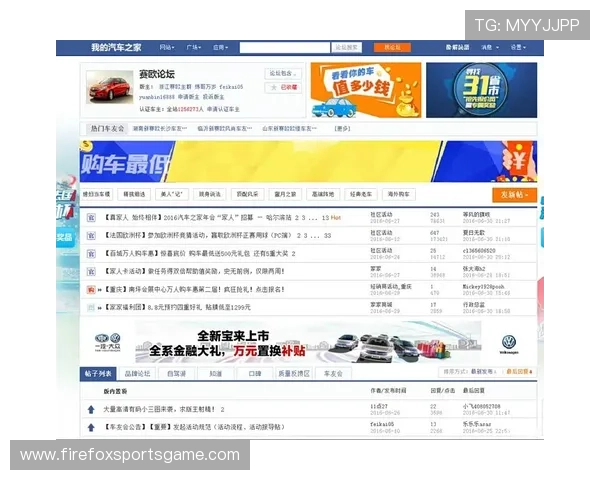600x480 pixels.
Task: Go to page 33 of 法国欧洲杯 post
Action: tap(327, 235)
